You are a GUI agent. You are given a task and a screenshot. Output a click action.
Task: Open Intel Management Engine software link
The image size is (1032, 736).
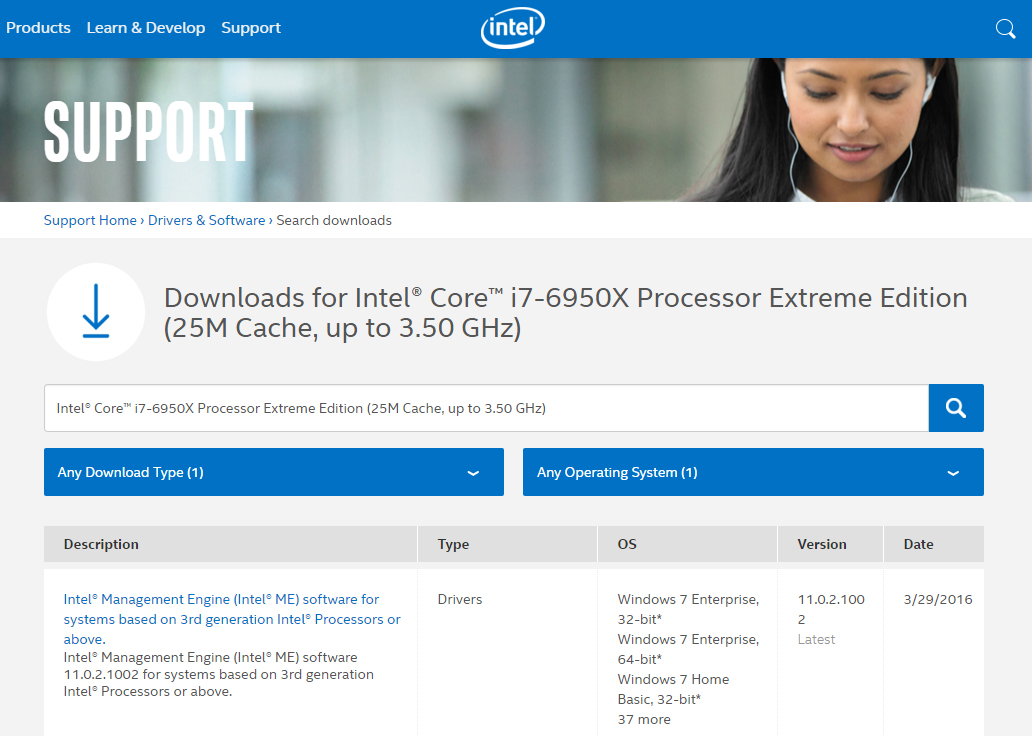pyautogui.click(x=232, y=619)
